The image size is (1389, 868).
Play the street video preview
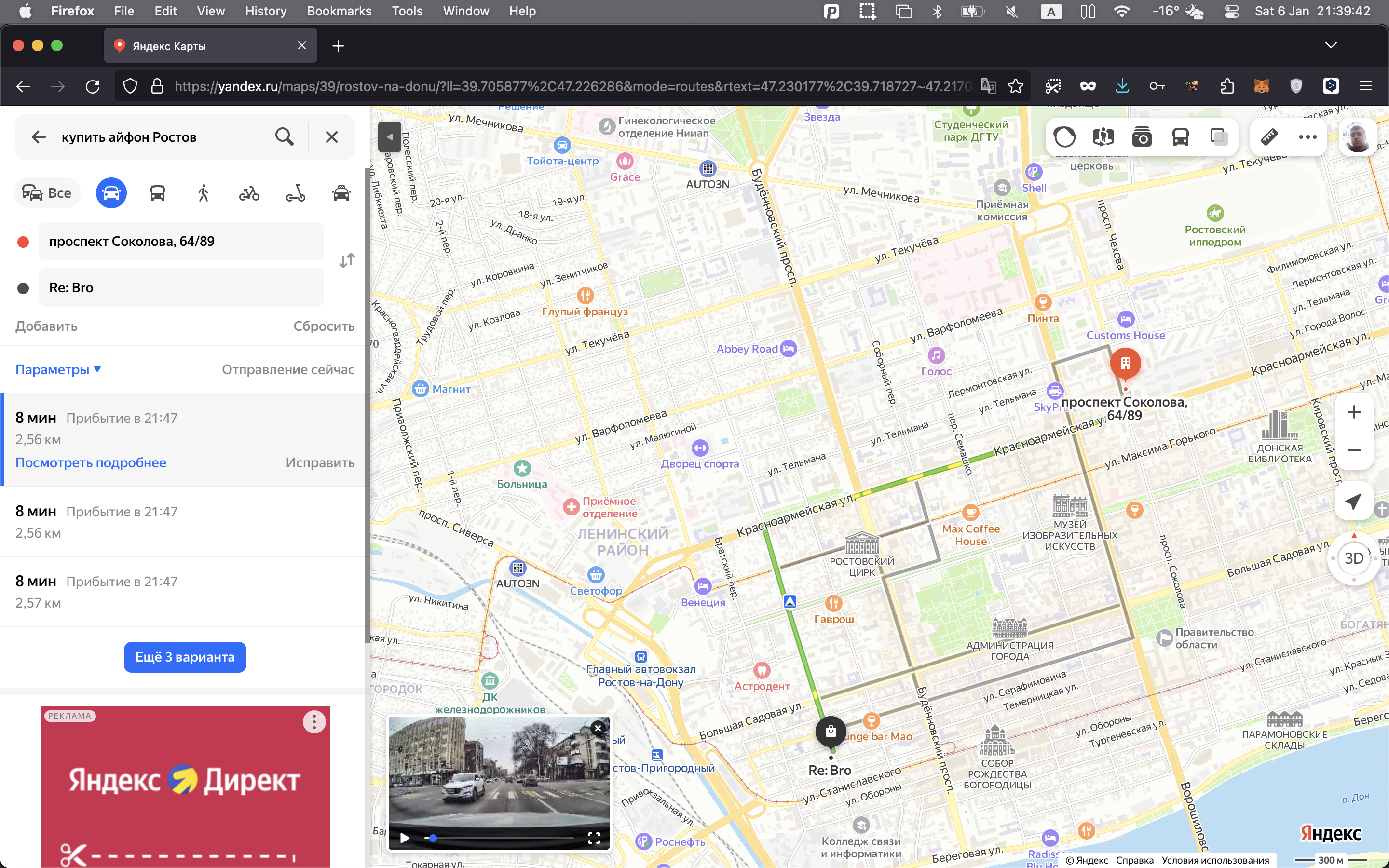click(x=405, y=838)
